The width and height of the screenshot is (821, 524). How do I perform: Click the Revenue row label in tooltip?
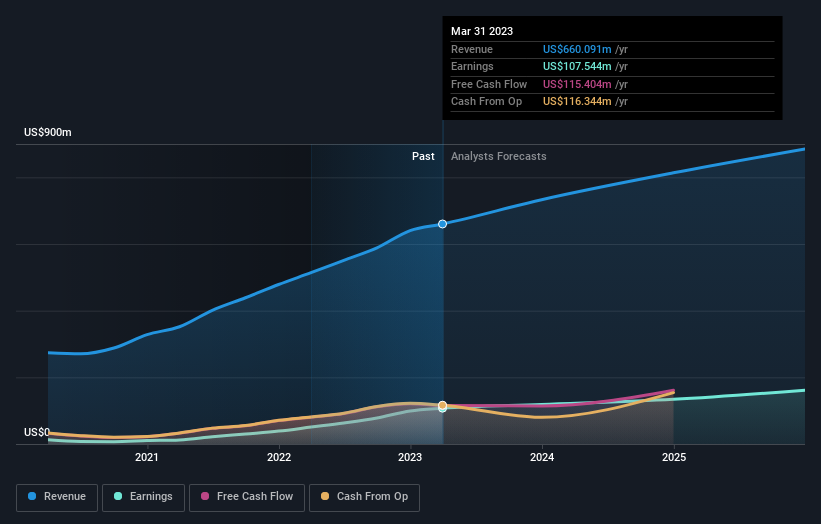coord(472,49)
